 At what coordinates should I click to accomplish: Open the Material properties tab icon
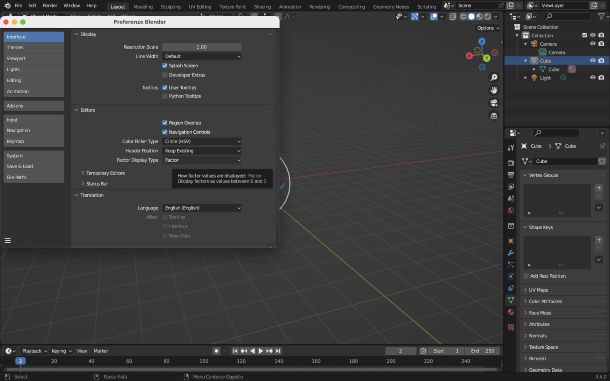point(511,312)
